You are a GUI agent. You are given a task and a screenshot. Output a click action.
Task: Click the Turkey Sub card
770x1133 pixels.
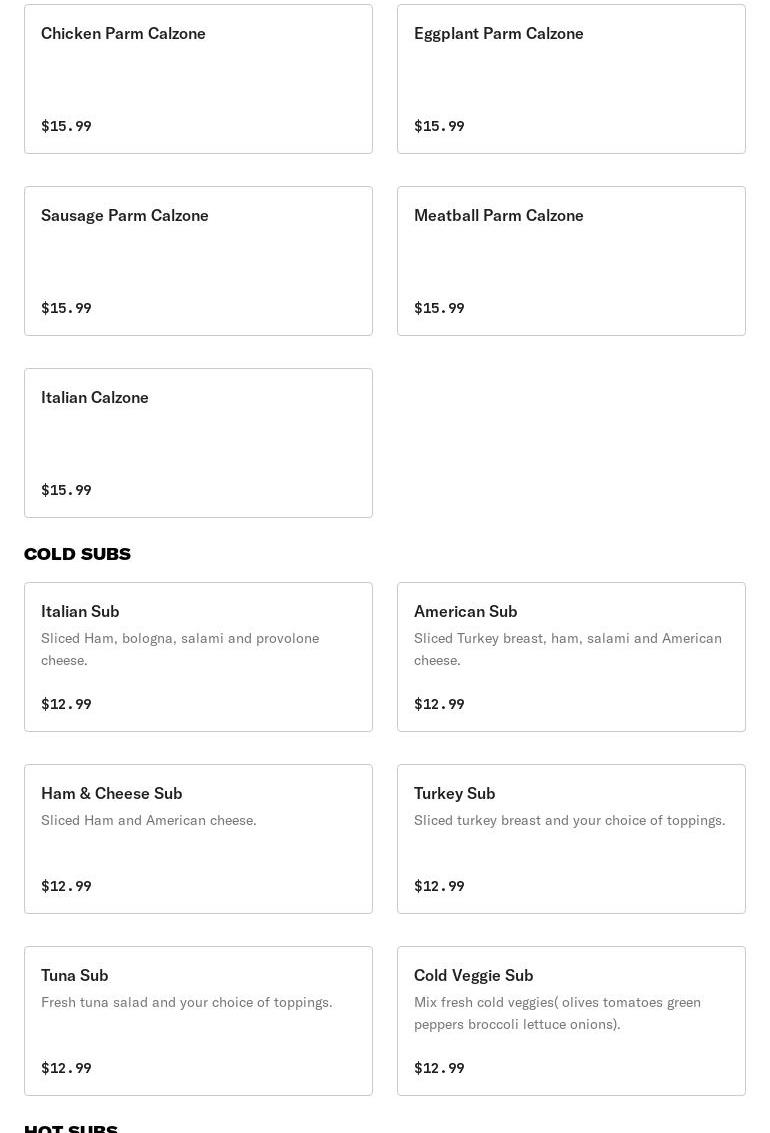(x=571, y=839)
